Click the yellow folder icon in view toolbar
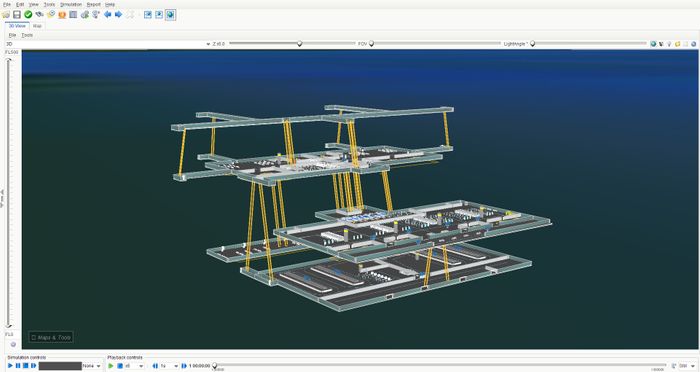This screenshot has height=372, width=700. coord(677,44)
